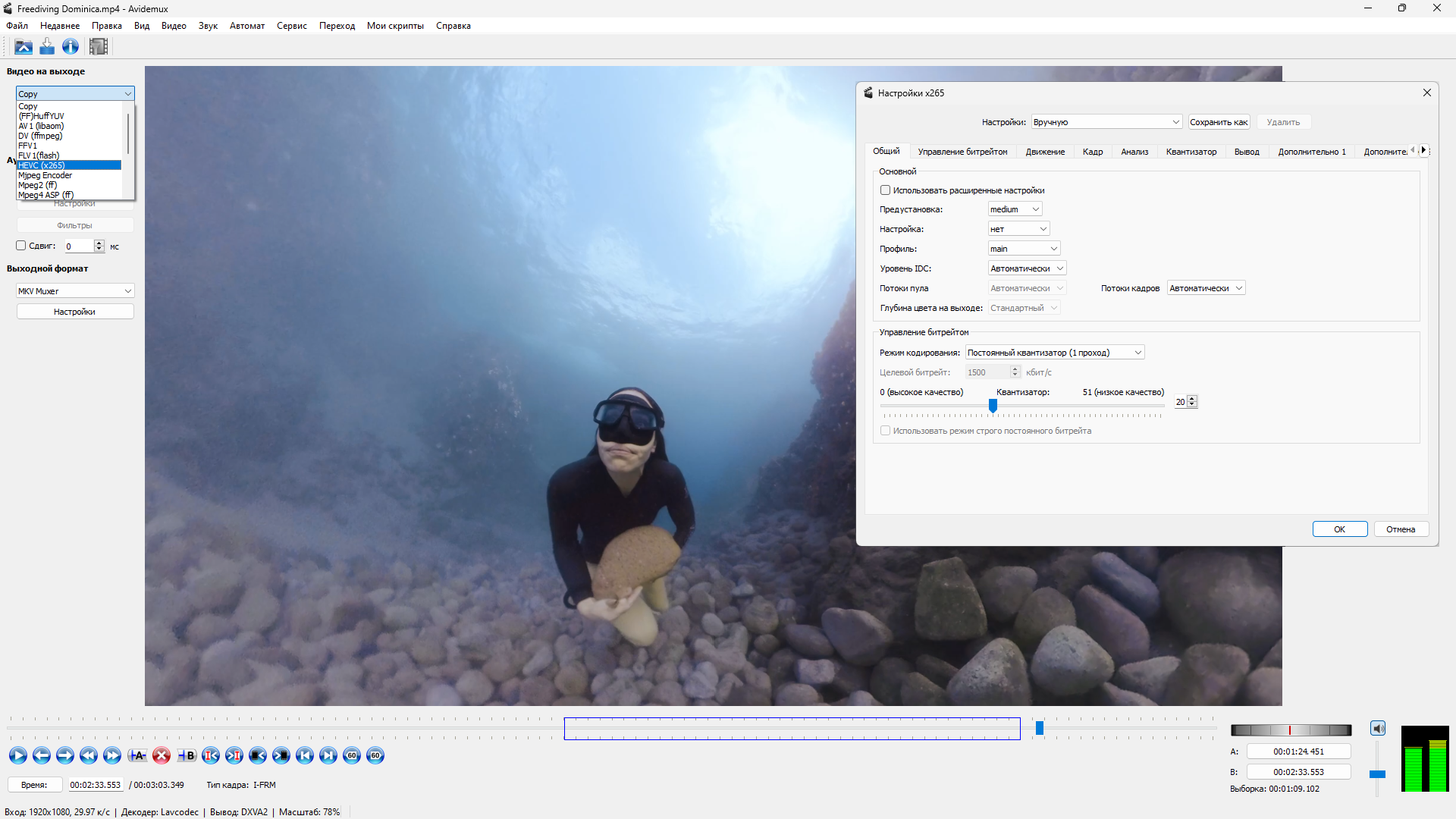This screenshot has width=1456, height=819.
Task: Open a video file via toolbar icon
Action: 24,47
